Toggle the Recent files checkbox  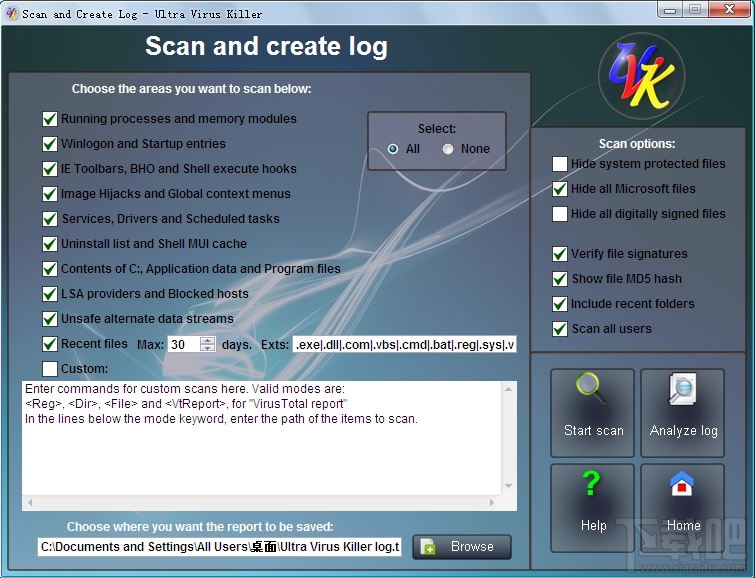coord(50,344)
